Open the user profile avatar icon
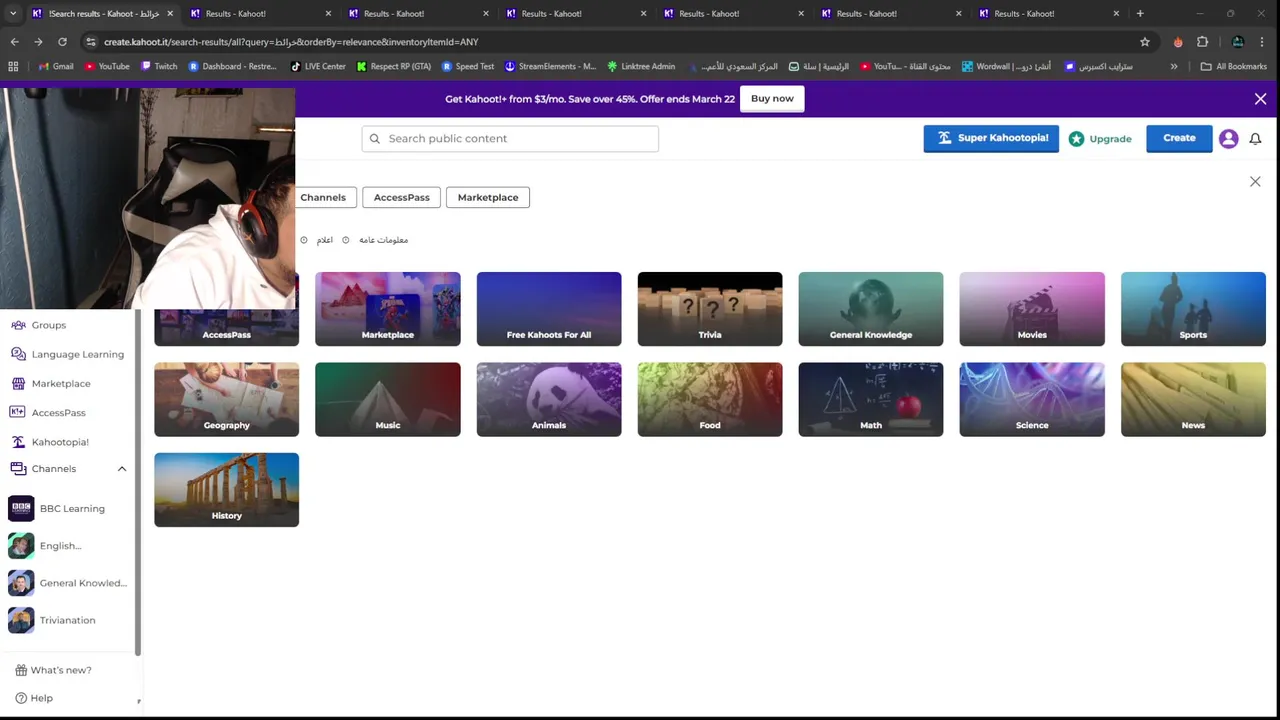Image resolution: width=1280 pixels, height=720 pixels. point(1229,139)
